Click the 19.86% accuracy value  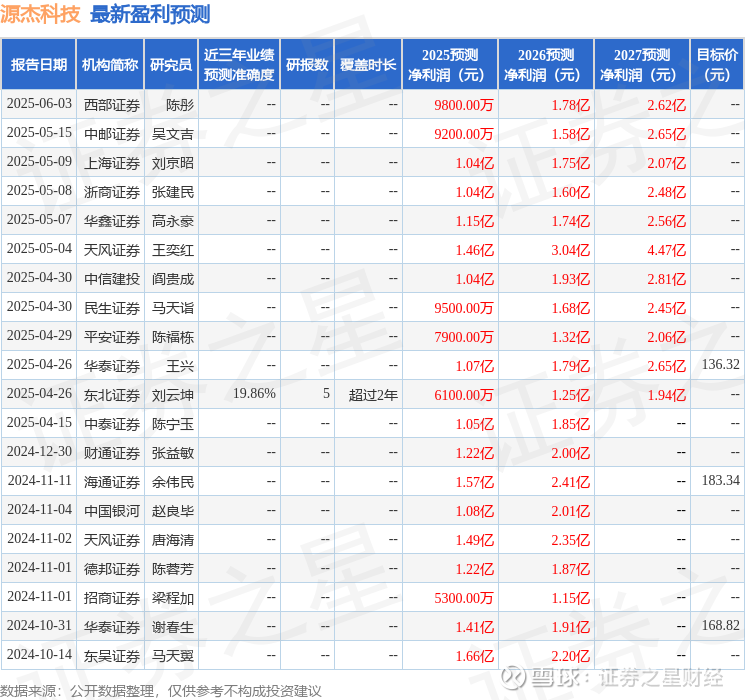(254, 394)
